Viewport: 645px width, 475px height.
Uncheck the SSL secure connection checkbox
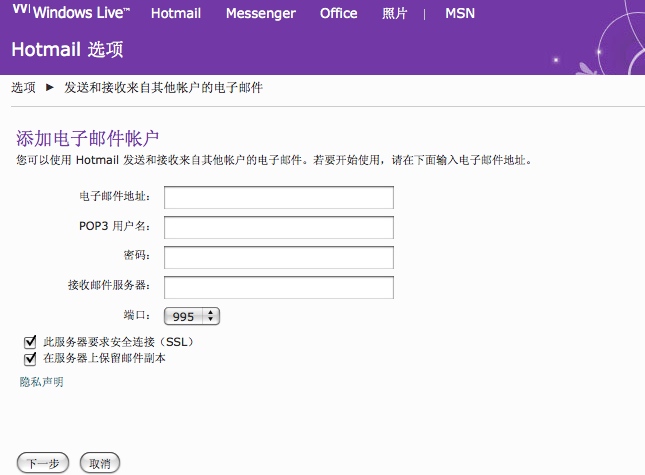(30, 342)
